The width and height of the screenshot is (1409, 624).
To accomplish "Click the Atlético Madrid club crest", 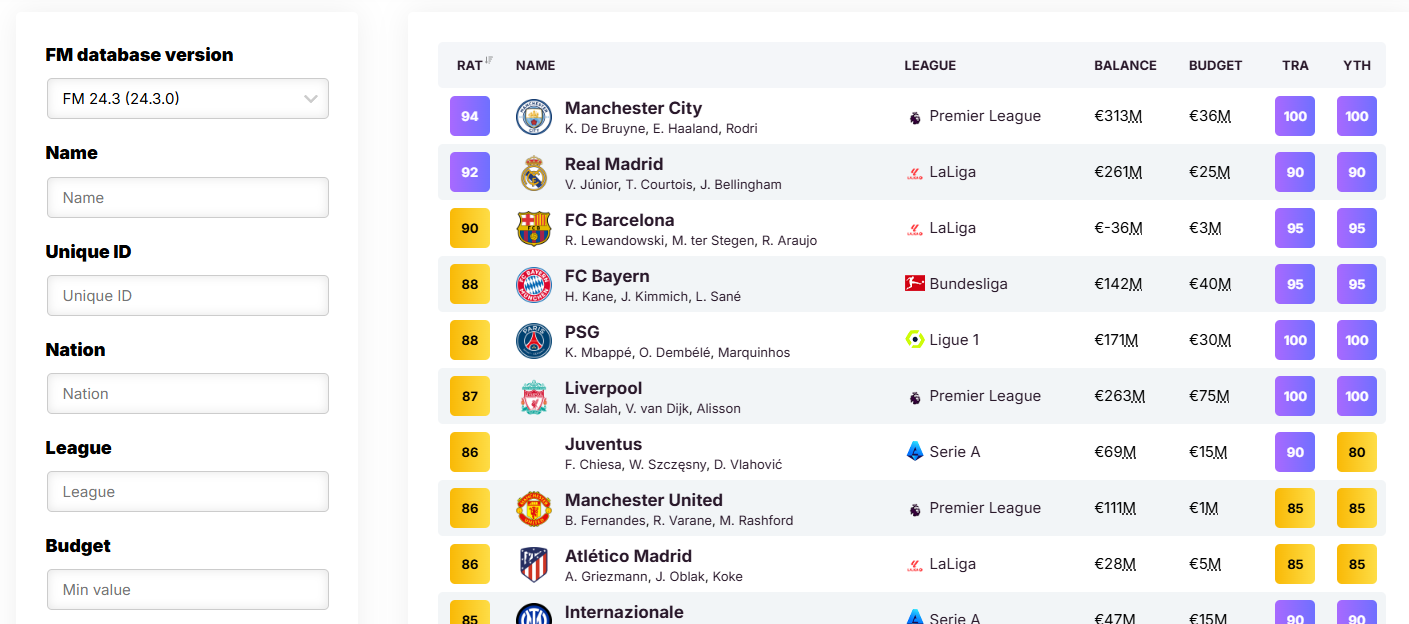I will pos(534,565).
